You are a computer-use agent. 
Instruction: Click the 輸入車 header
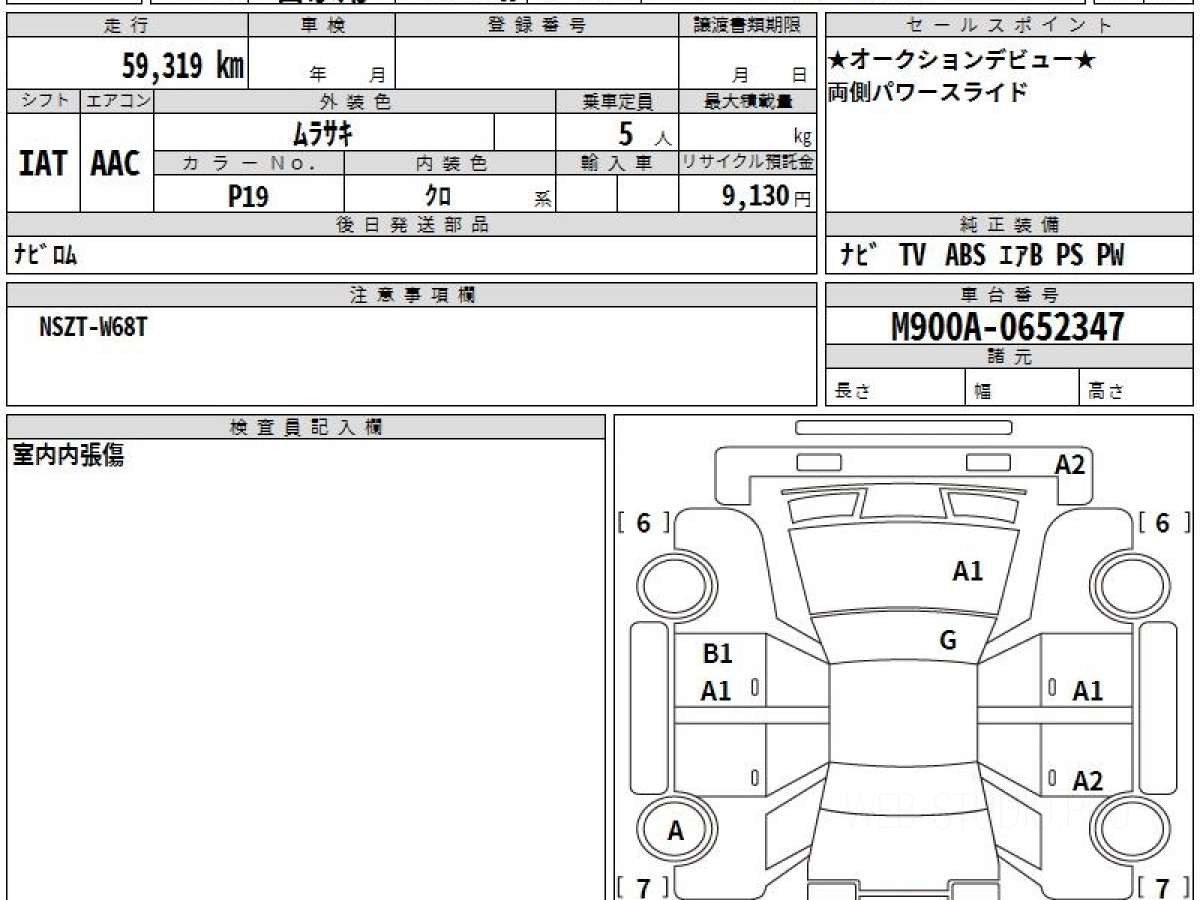617,163
